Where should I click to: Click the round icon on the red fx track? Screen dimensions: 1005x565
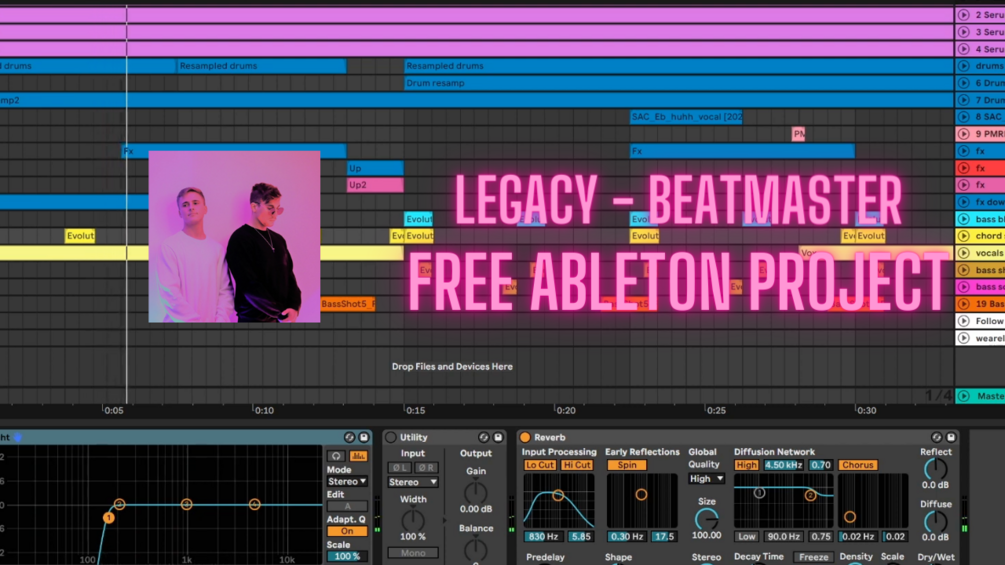(963, 168)
